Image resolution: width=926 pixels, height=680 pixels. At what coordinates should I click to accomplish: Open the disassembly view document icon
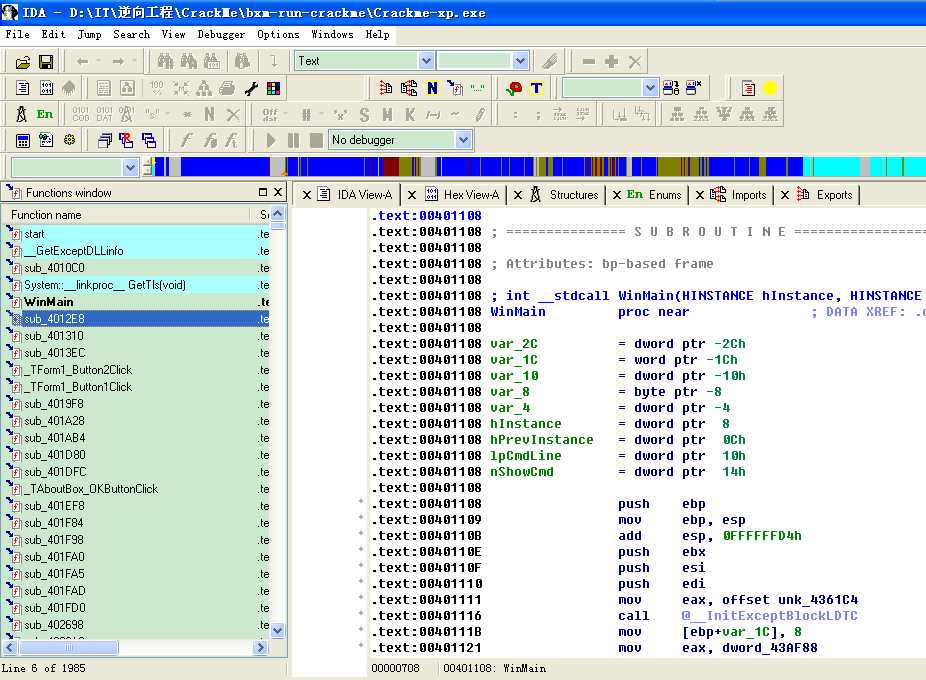click(22, 88)
